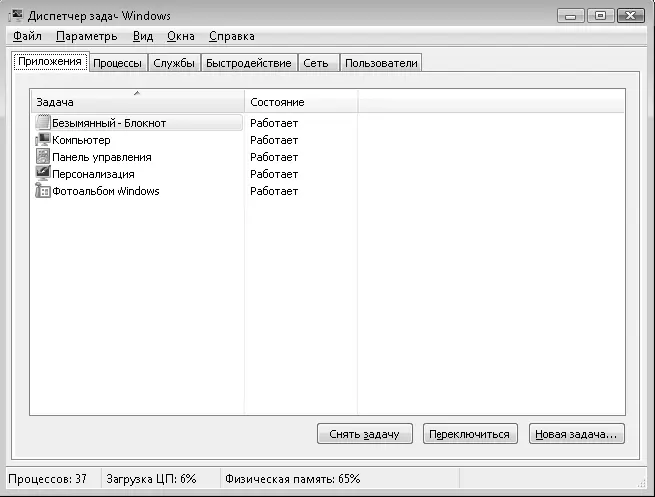This screenshot has height=497, width=655.
Task: Click the Новая задача... button
Action: pos(576,434)
